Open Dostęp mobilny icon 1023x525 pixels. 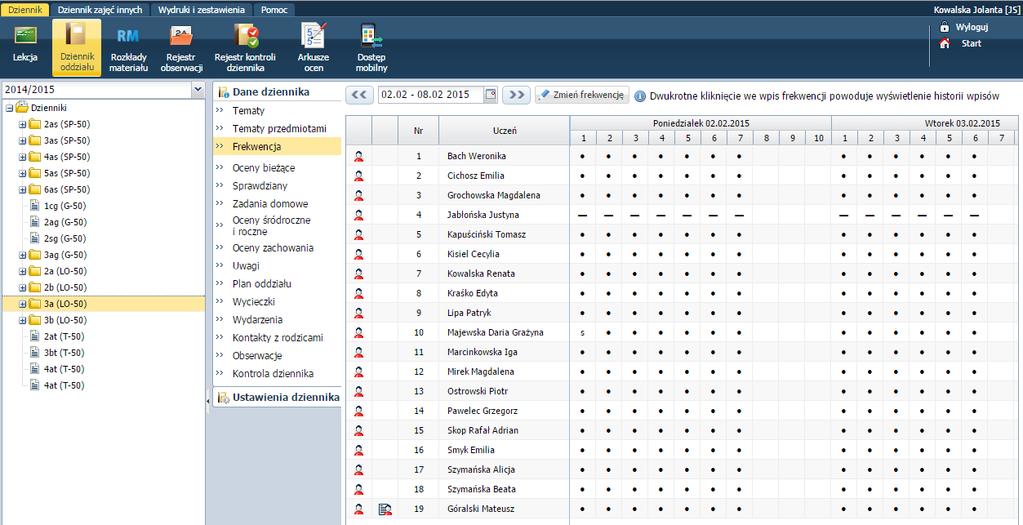pos(372,48)
